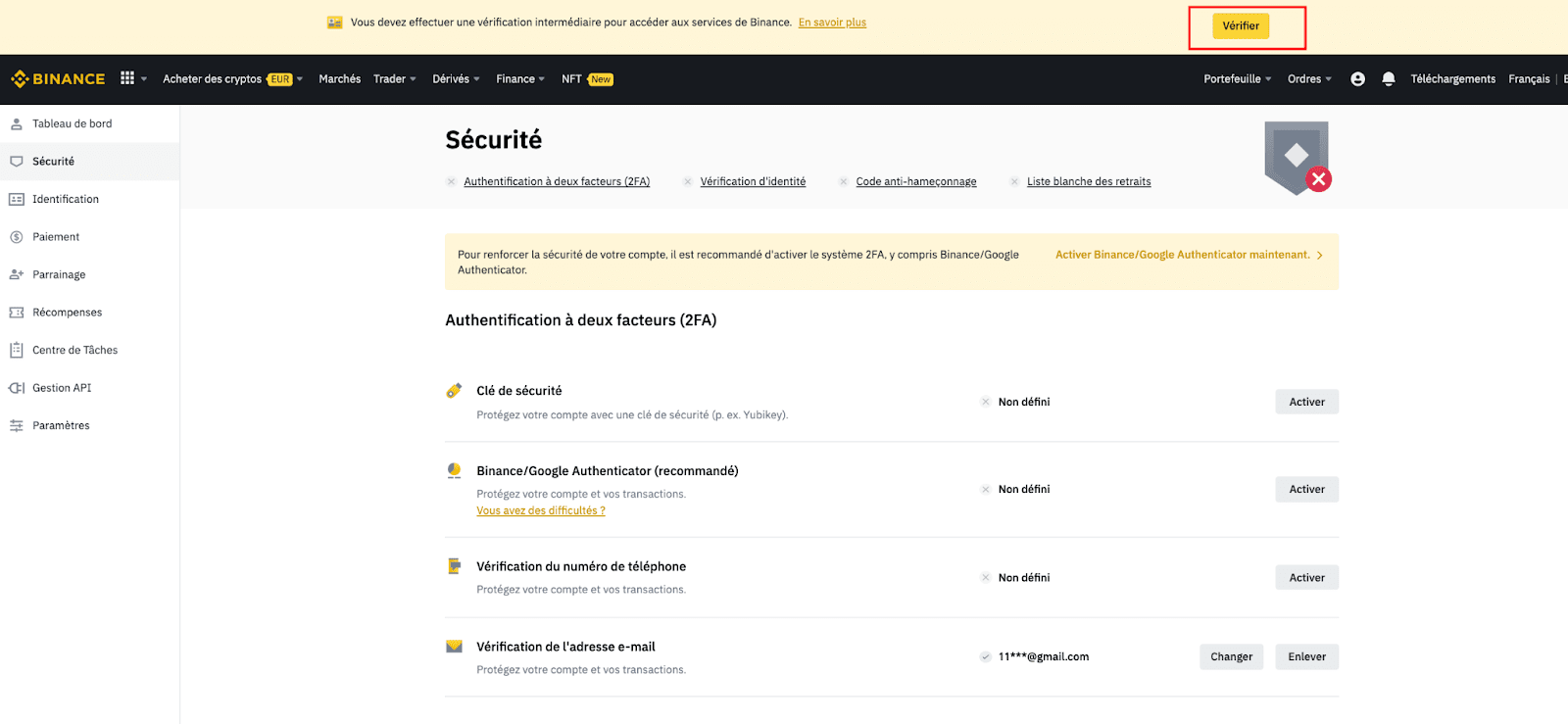Expand the Portefeuille dropdown

point(1268,79)
